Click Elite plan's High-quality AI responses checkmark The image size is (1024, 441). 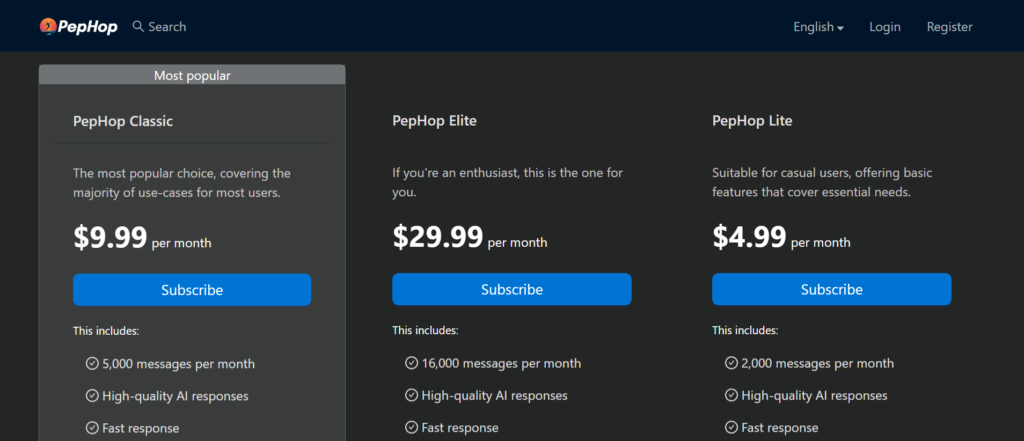click(x=411, y=395)
